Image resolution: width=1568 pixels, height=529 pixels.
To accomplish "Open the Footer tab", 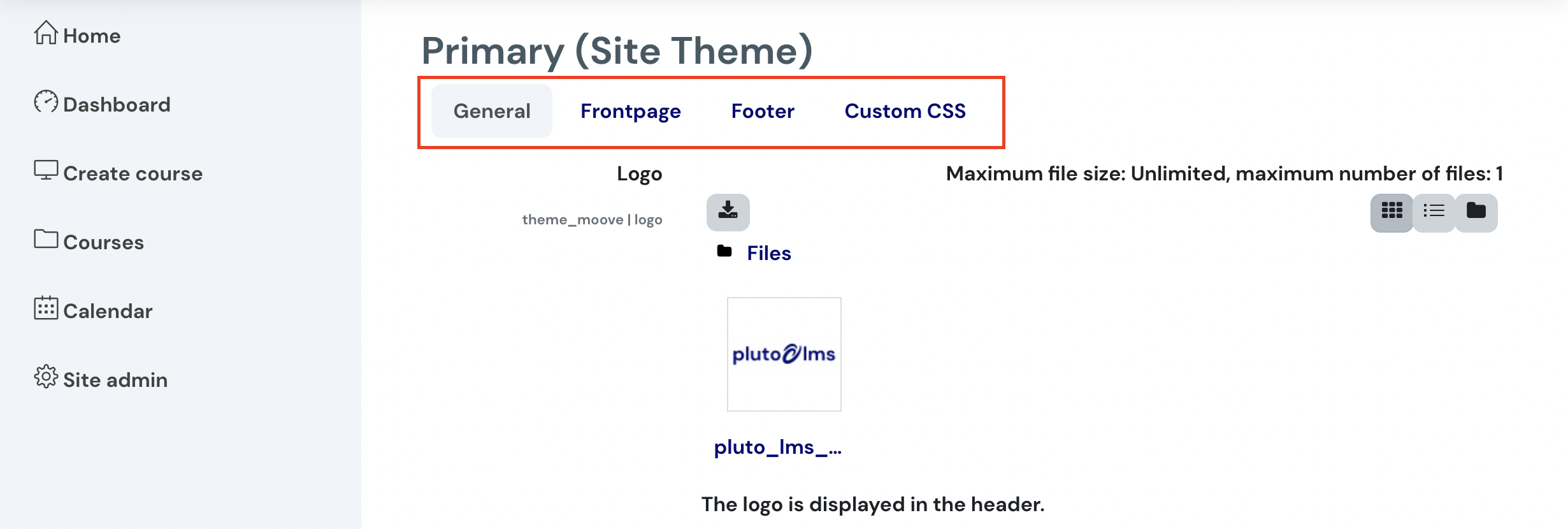I will [763, 111].
